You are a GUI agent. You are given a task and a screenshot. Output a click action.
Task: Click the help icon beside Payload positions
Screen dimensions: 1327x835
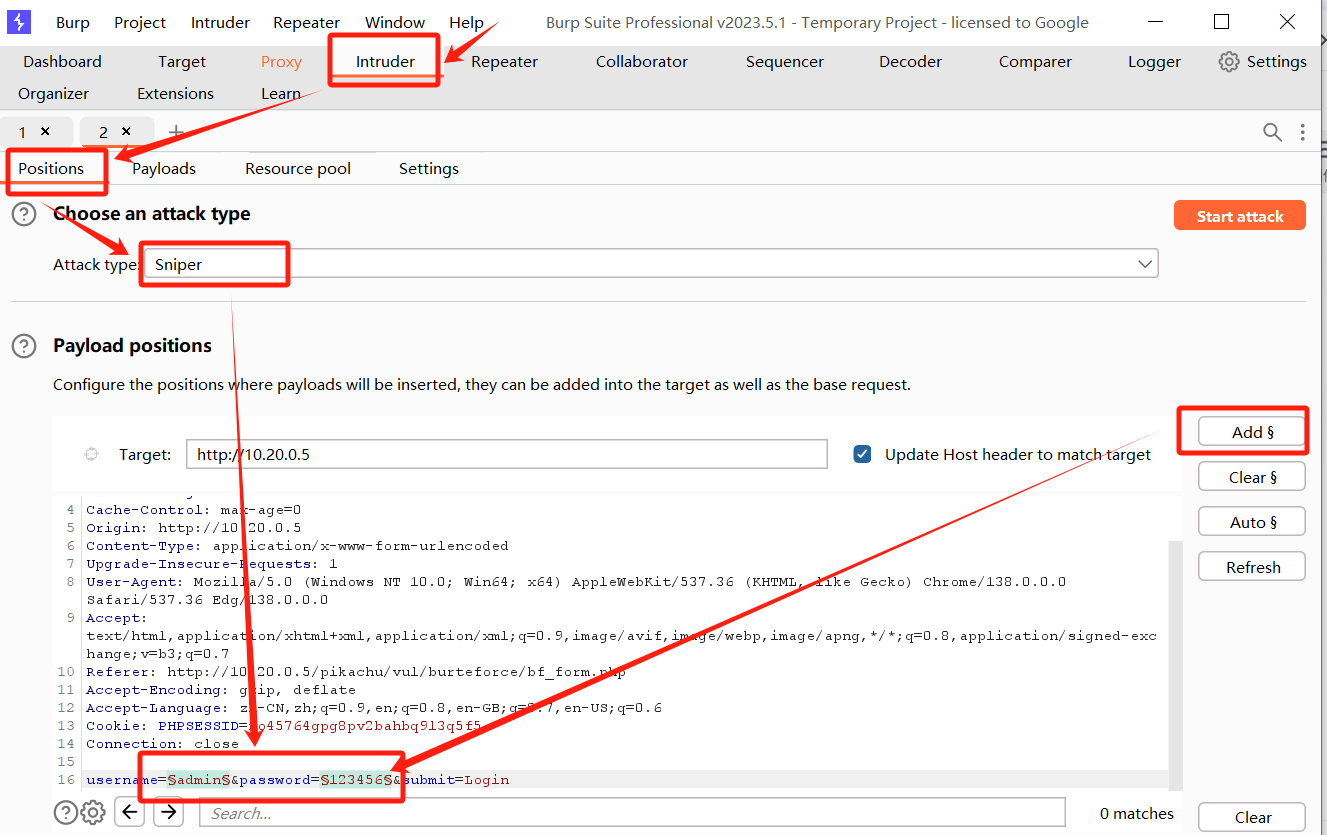24,346
